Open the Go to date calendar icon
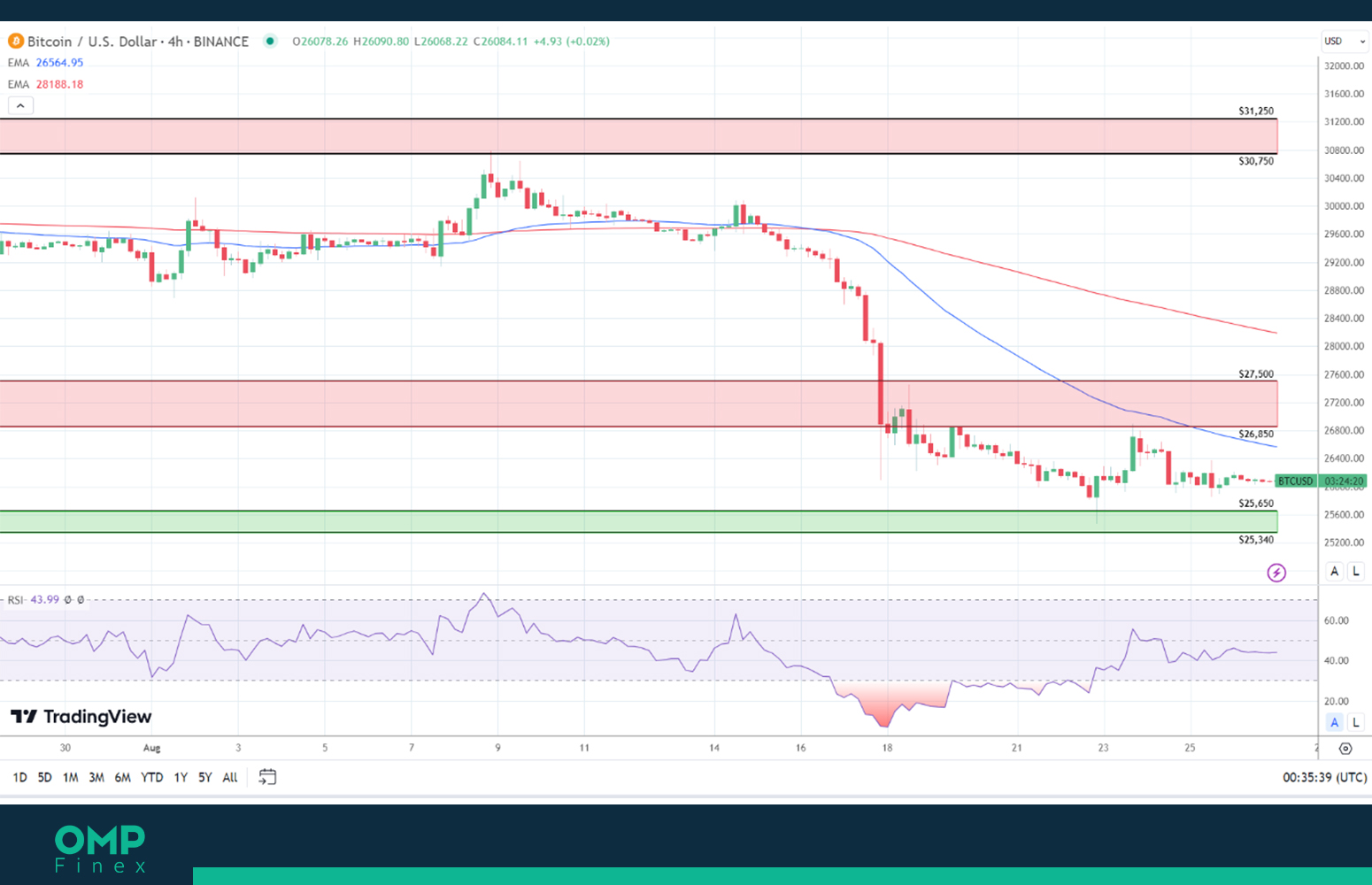This screenshot has width=1372, height=885. click(x=267, y=777)
